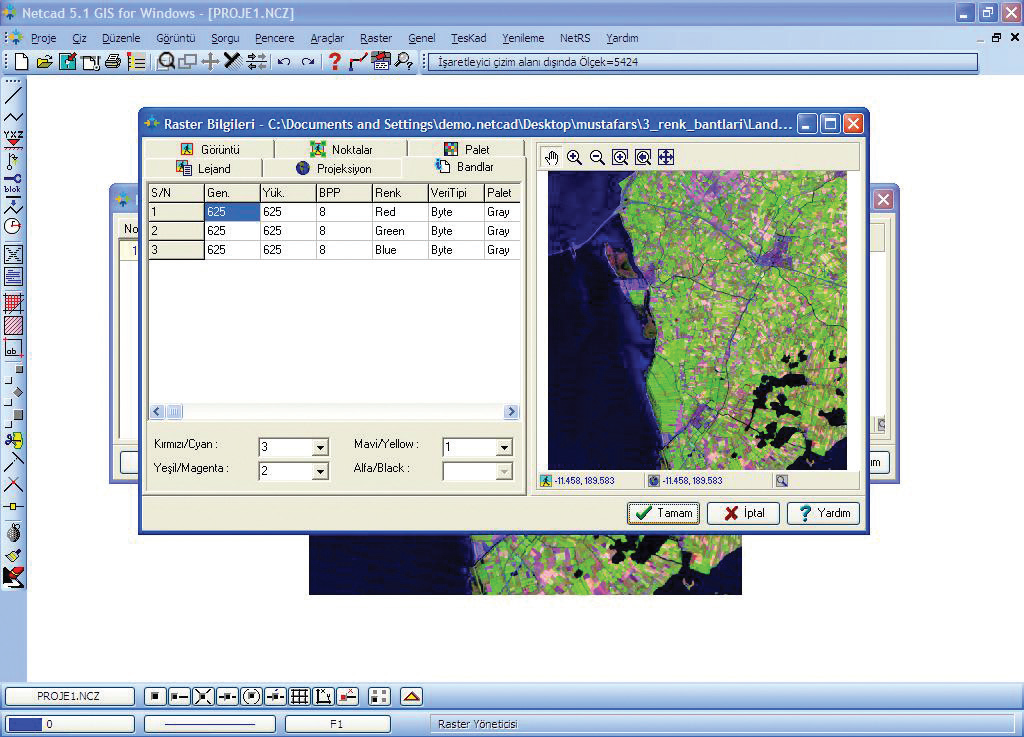Select the pan hand tool in preview
The image size is (1024, 737).
pyautogui.click(x=553, y=158)
